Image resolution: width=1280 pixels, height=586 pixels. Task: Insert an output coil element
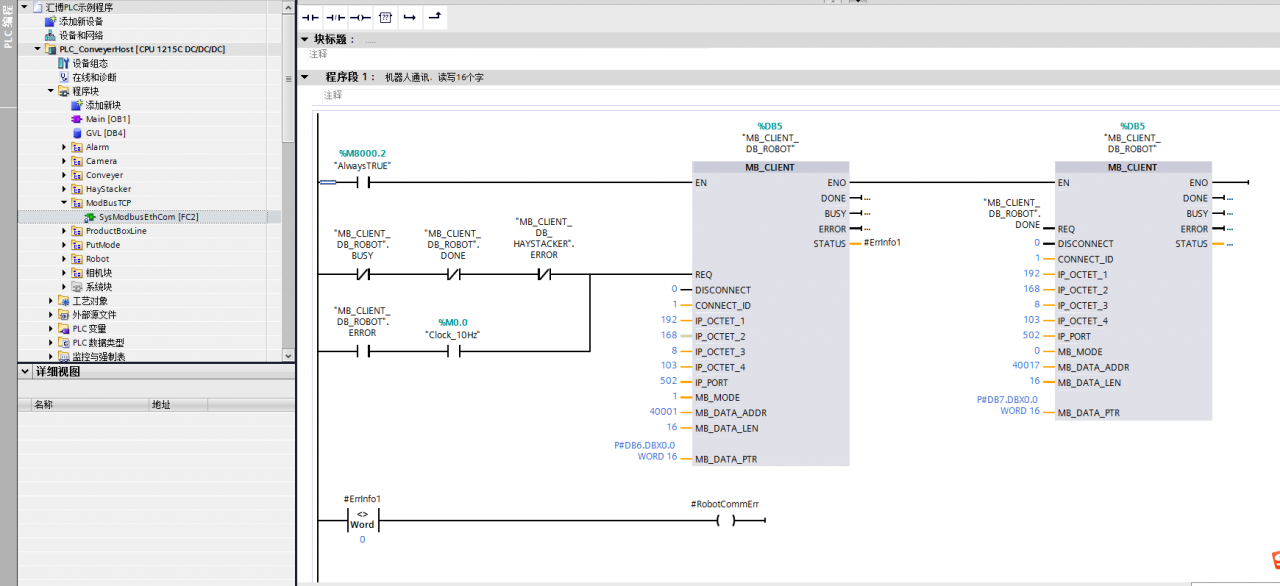[x=360, y=17]
